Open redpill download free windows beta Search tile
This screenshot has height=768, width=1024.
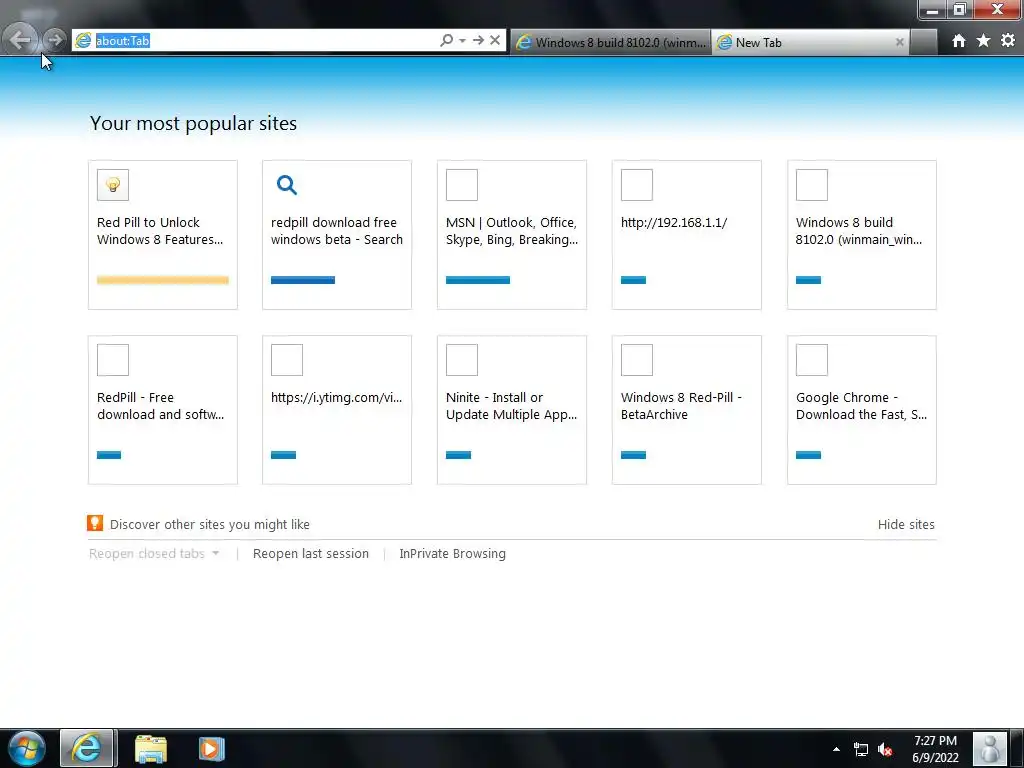[337, 234]
